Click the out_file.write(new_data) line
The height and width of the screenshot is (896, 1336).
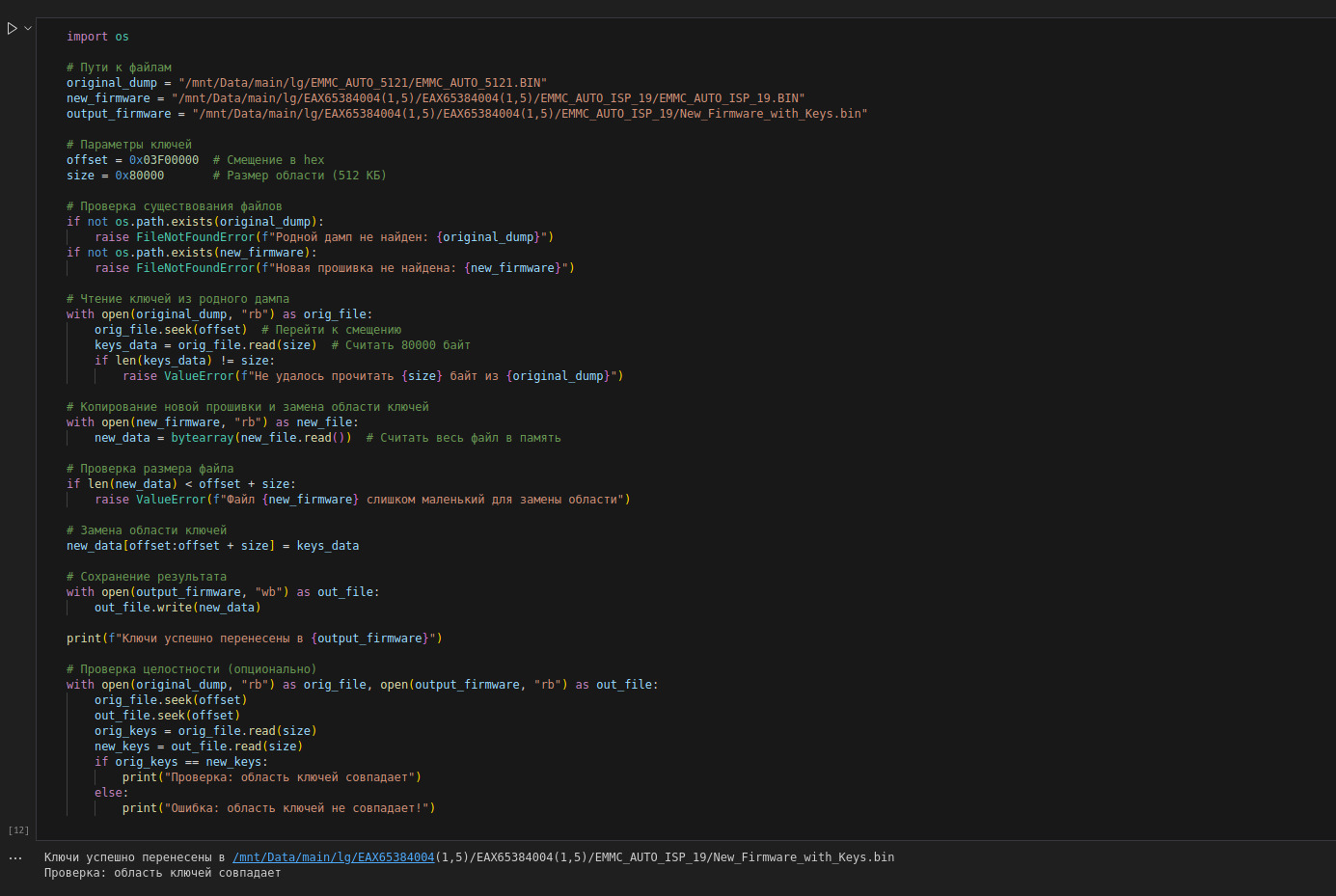pos(177,608)
